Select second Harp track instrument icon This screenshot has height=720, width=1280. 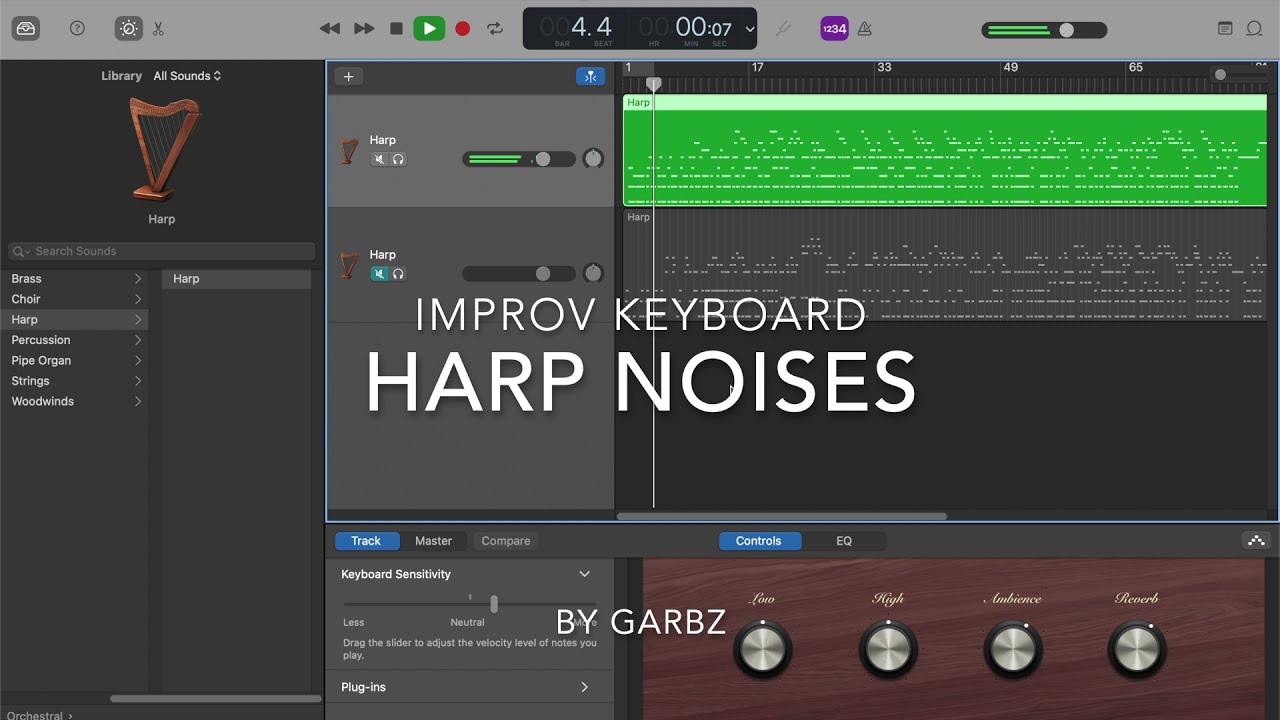point(349,266)
